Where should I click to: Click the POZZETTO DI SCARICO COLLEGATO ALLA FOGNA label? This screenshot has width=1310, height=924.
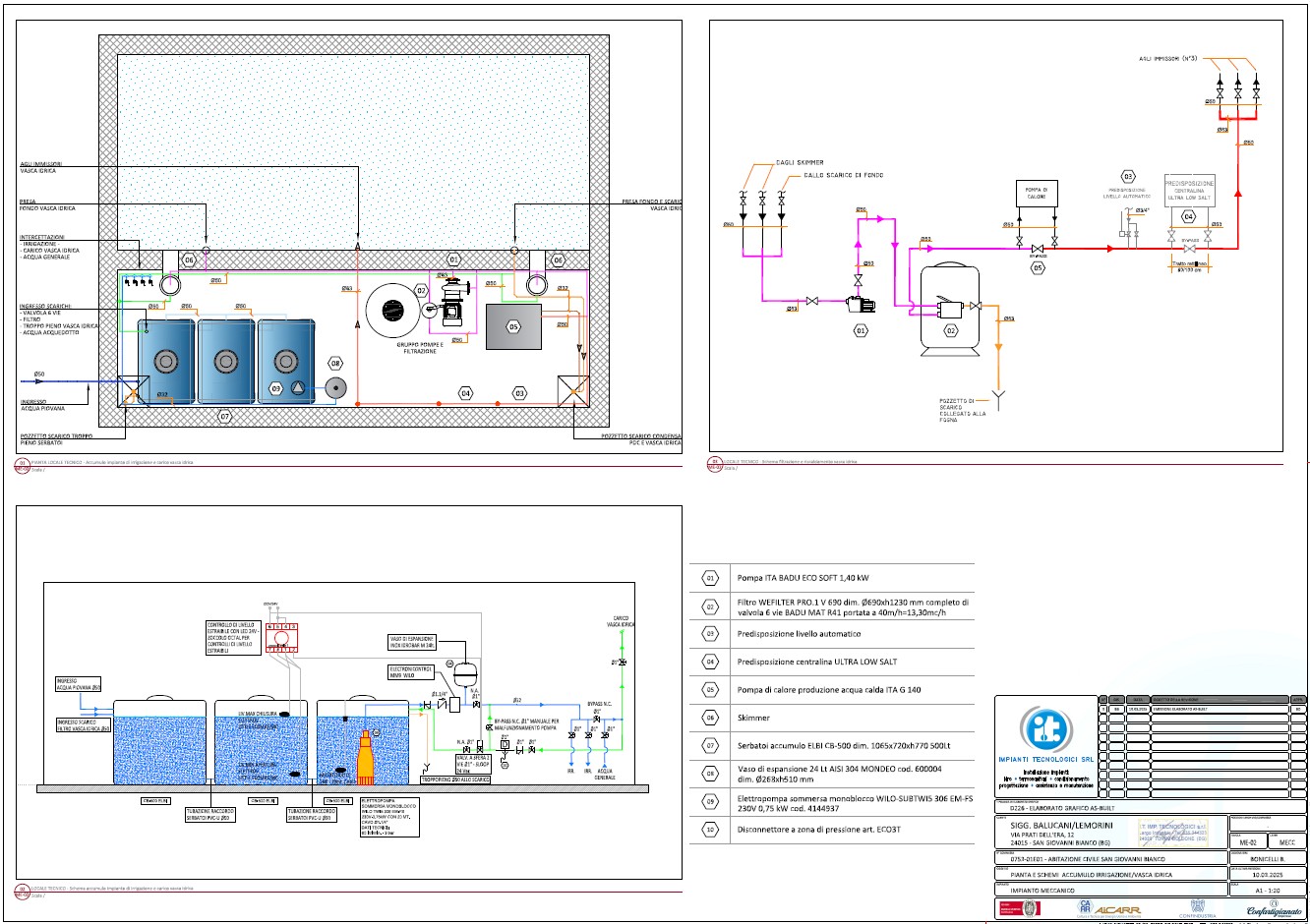click(x=962, y=410)
